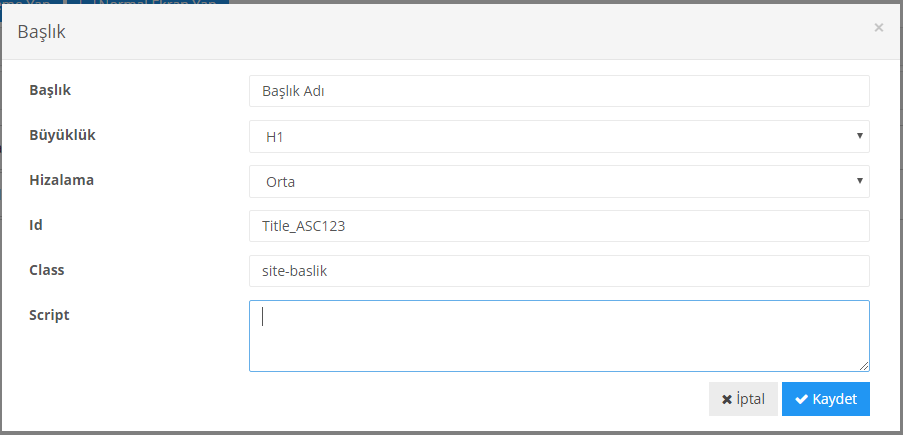Click the Script textarea resize handle
The width and height of the screenshot is (903, 435).
tap(864, 366)
